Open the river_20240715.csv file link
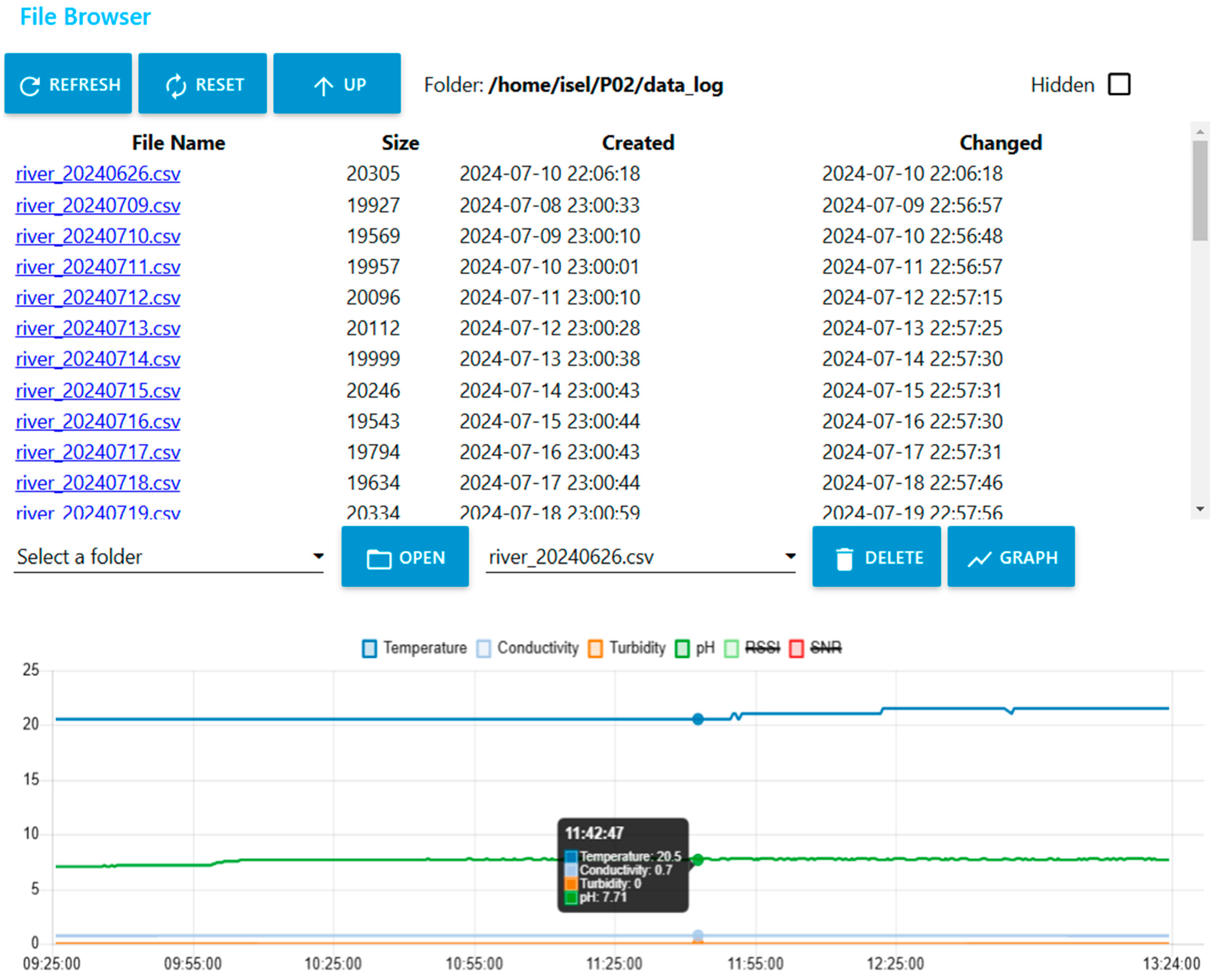This screenshot has width=1214, height=980. pyautogui.click(x=98, y=391)
